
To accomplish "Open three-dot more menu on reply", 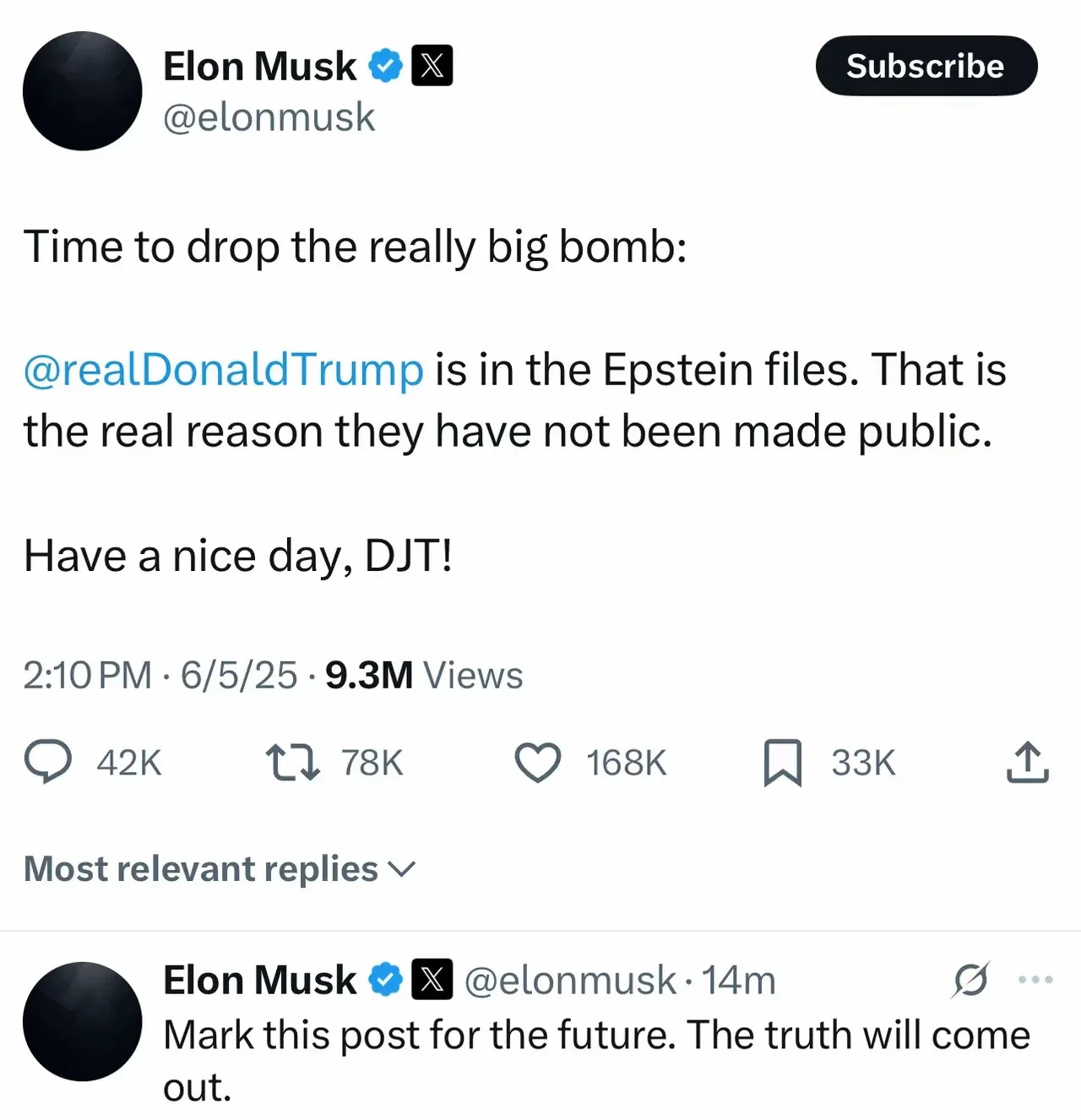I will click(1035, 980).
